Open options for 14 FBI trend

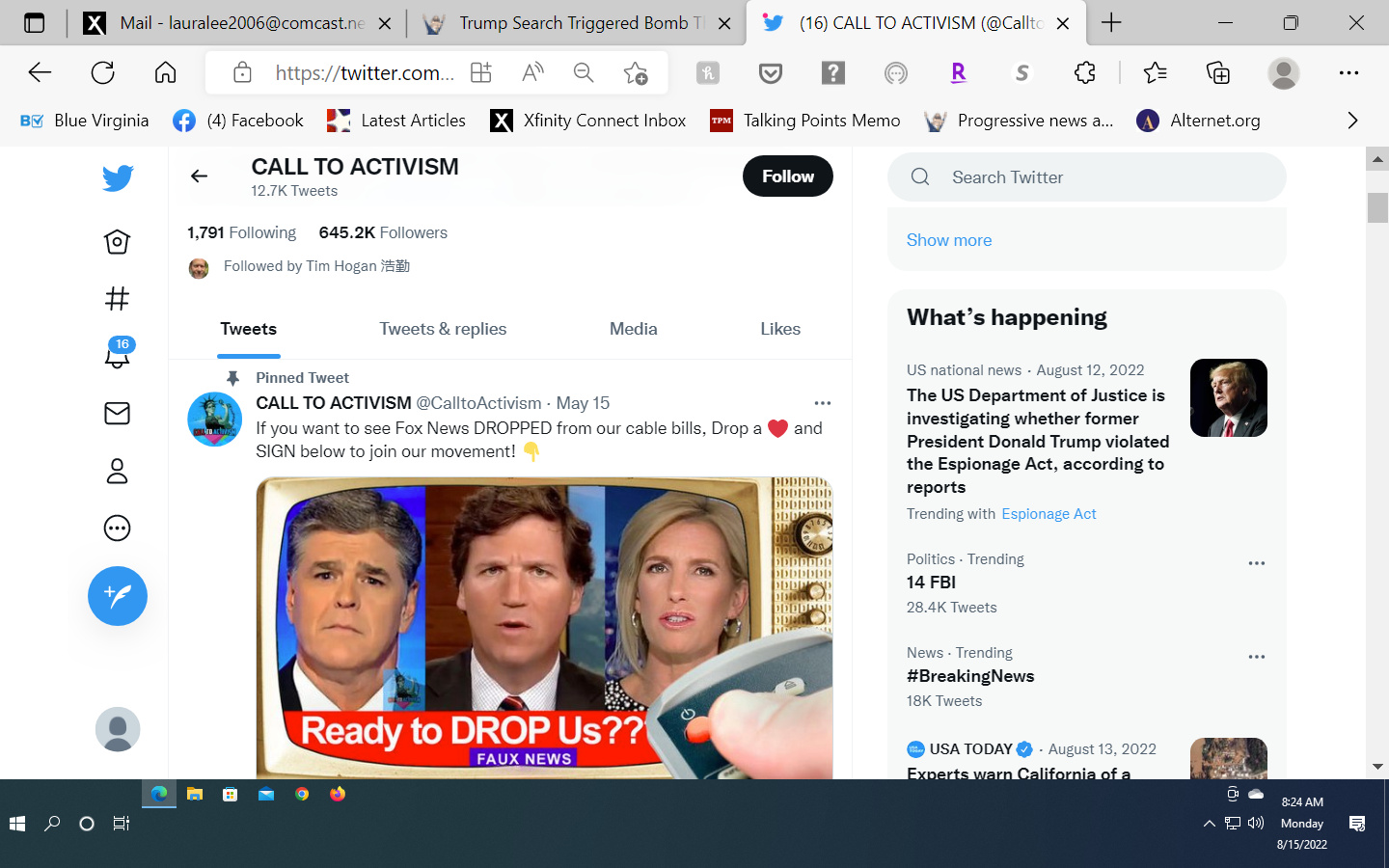[x=1256, y=563]
